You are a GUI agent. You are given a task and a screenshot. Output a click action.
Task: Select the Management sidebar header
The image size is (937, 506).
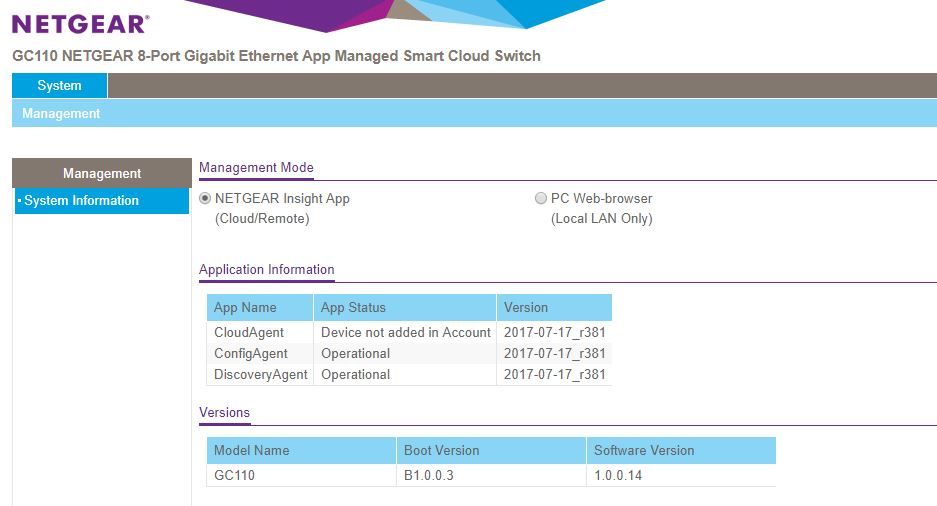(x=102, y=173)
